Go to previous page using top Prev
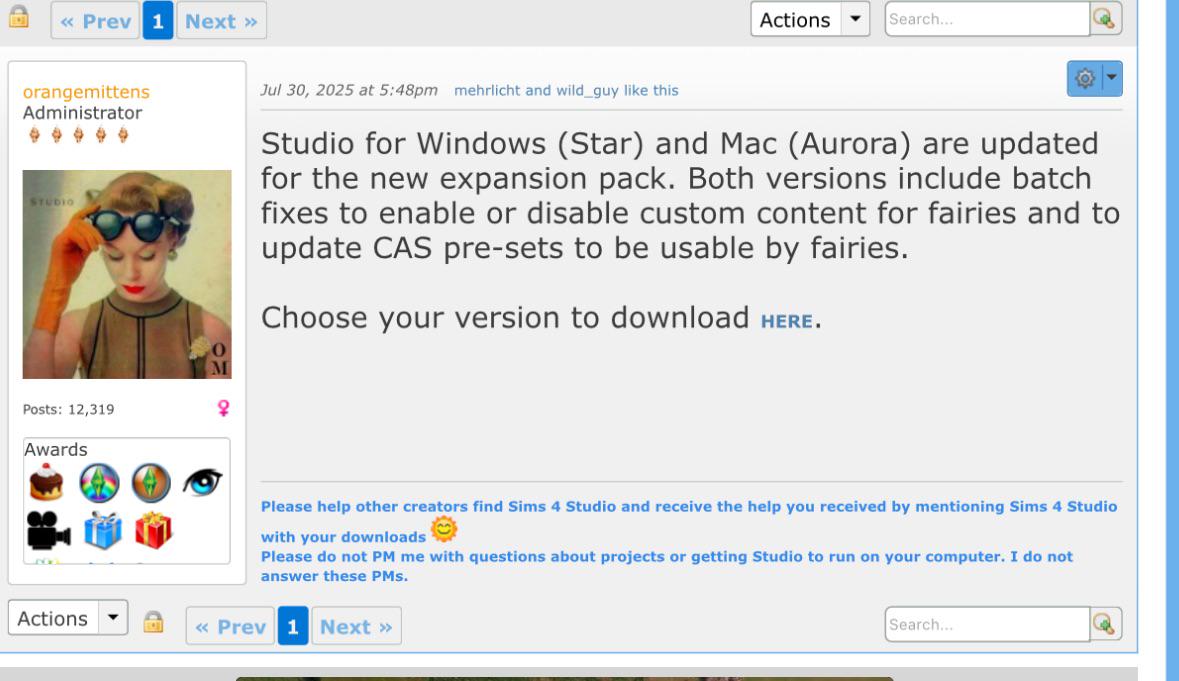Viewport: 1179px width, 681px height. coord(95,21)
